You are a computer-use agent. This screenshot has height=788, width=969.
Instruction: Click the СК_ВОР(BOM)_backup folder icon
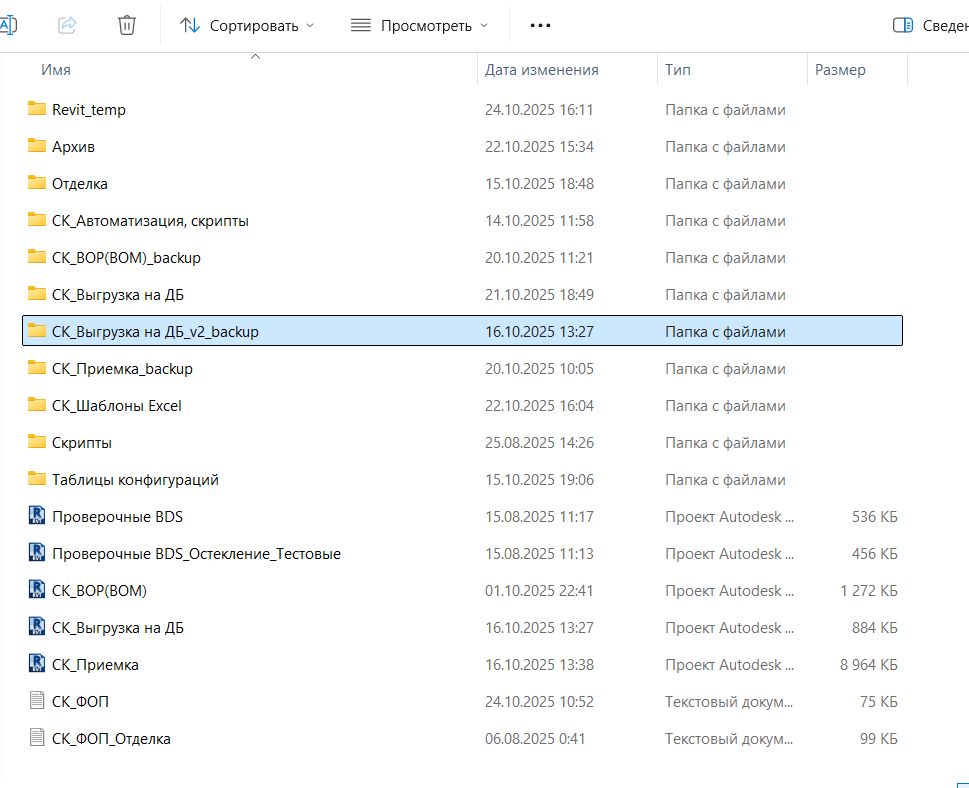[x=37, y=257]
